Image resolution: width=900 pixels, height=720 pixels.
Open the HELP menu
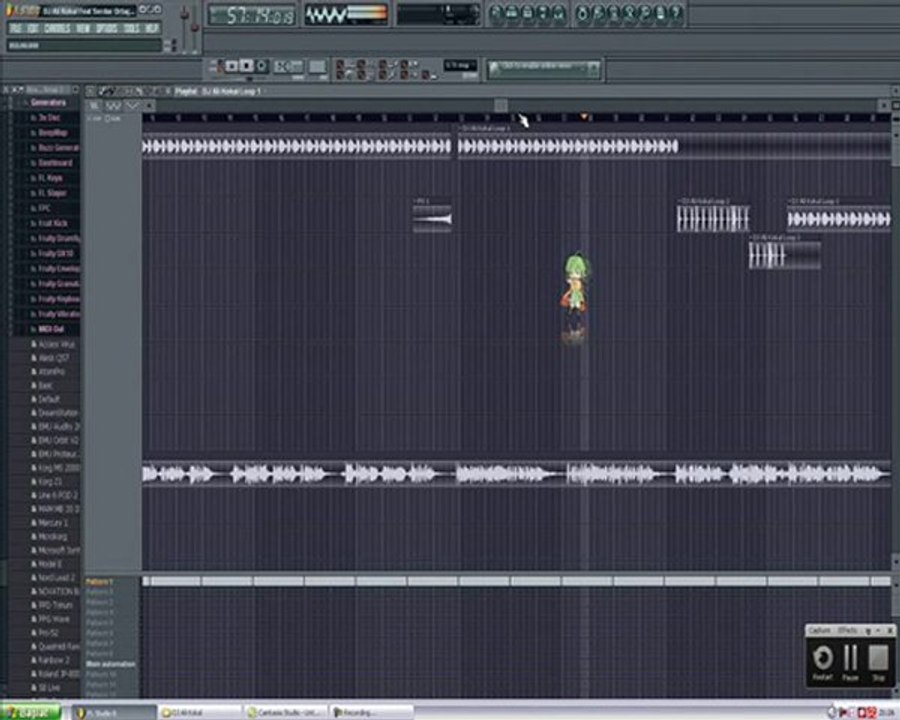pos(152,28)
